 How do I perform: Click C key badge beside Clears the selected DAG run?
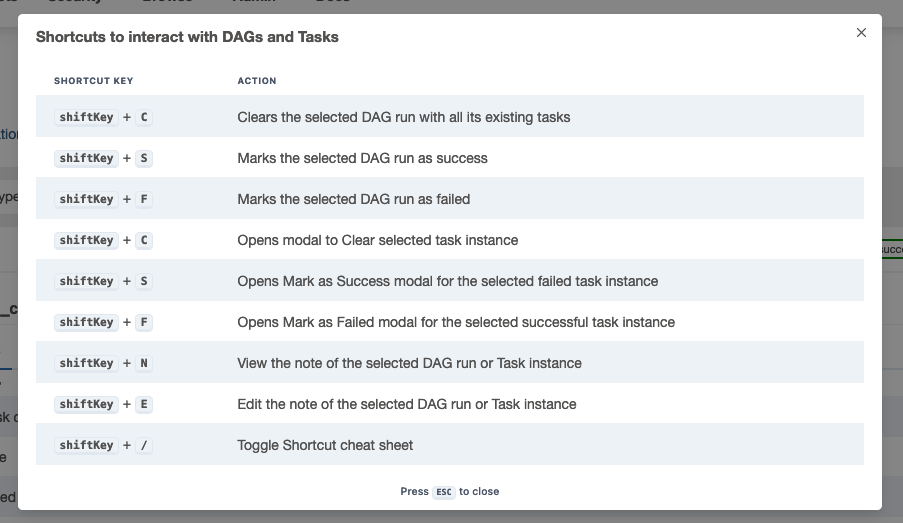click(144, 117)
